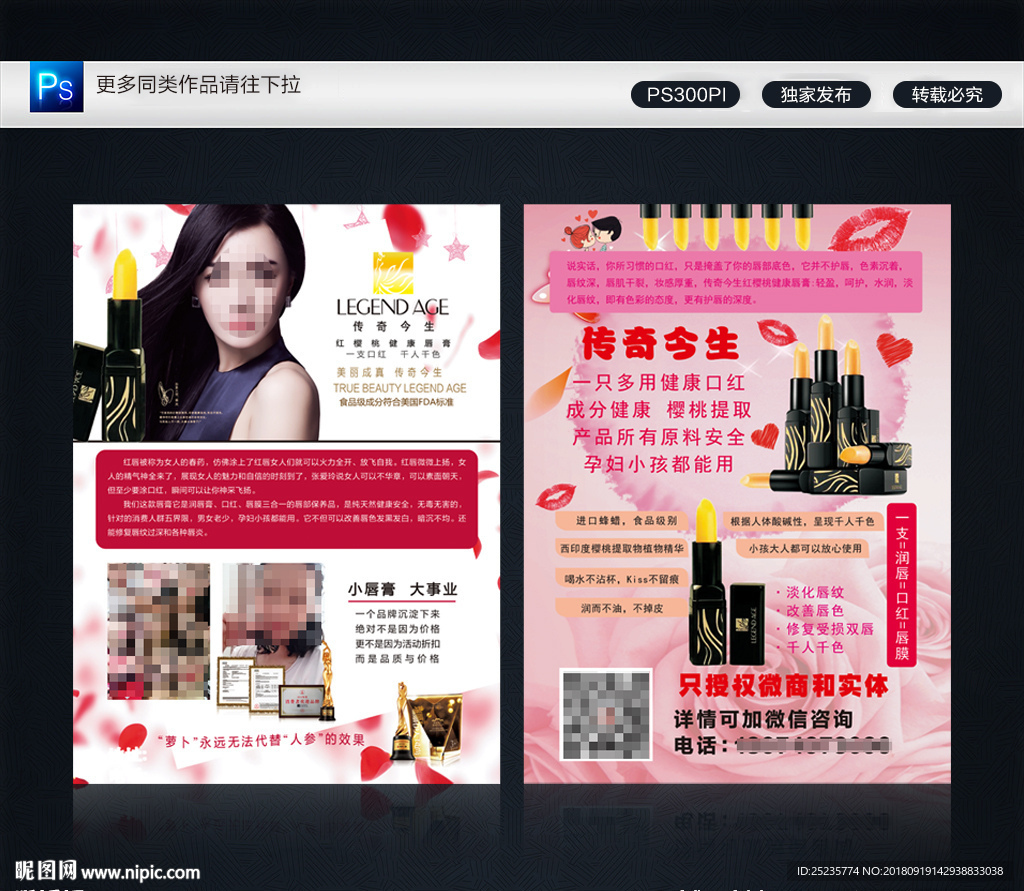Viewport: 1024px width, 891px height.
Task: Click the 喝水不沾杯，Kiss不留痕 label
Action: 622,579
